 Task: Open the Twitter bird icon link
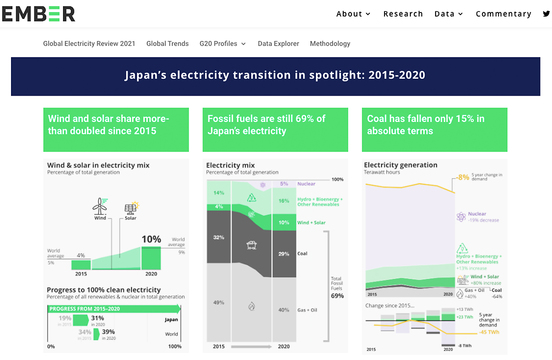tap(546, 14)
